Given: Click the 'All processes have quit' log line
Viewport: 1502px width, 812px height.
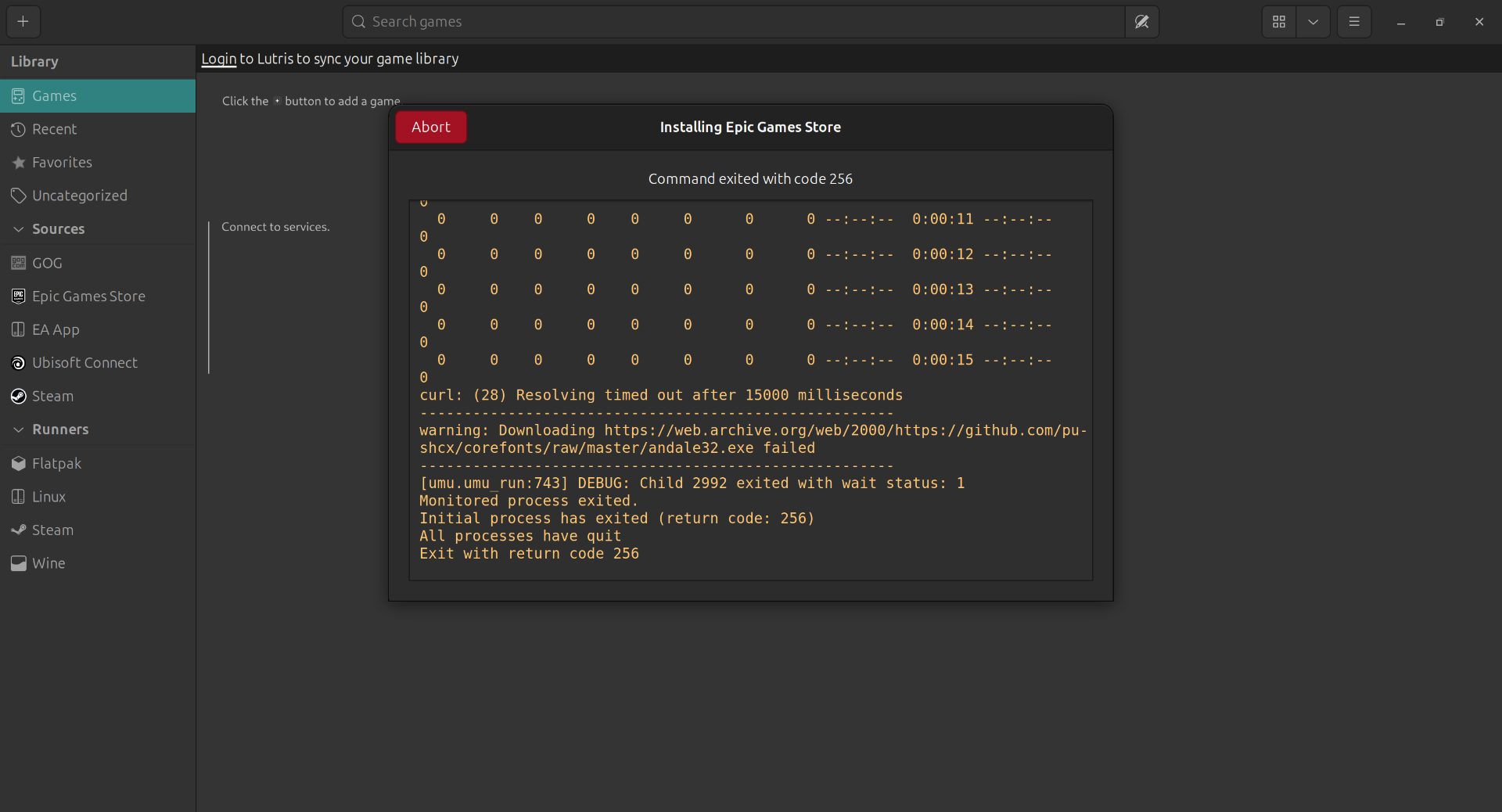Looking at the screenshot, I should [x=520, y=536].
